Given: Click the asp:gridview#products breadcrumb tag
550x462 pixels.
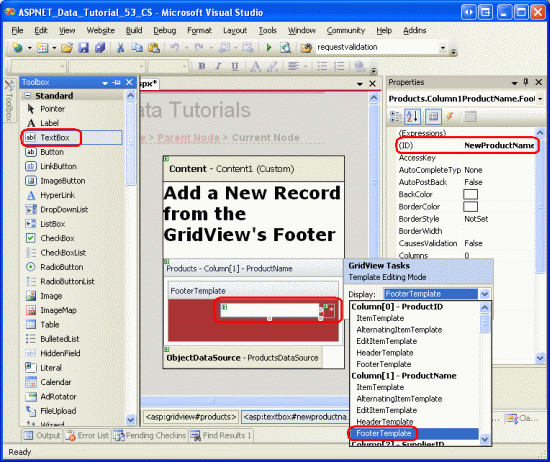Looking at the screenshot, I should 191,417.
